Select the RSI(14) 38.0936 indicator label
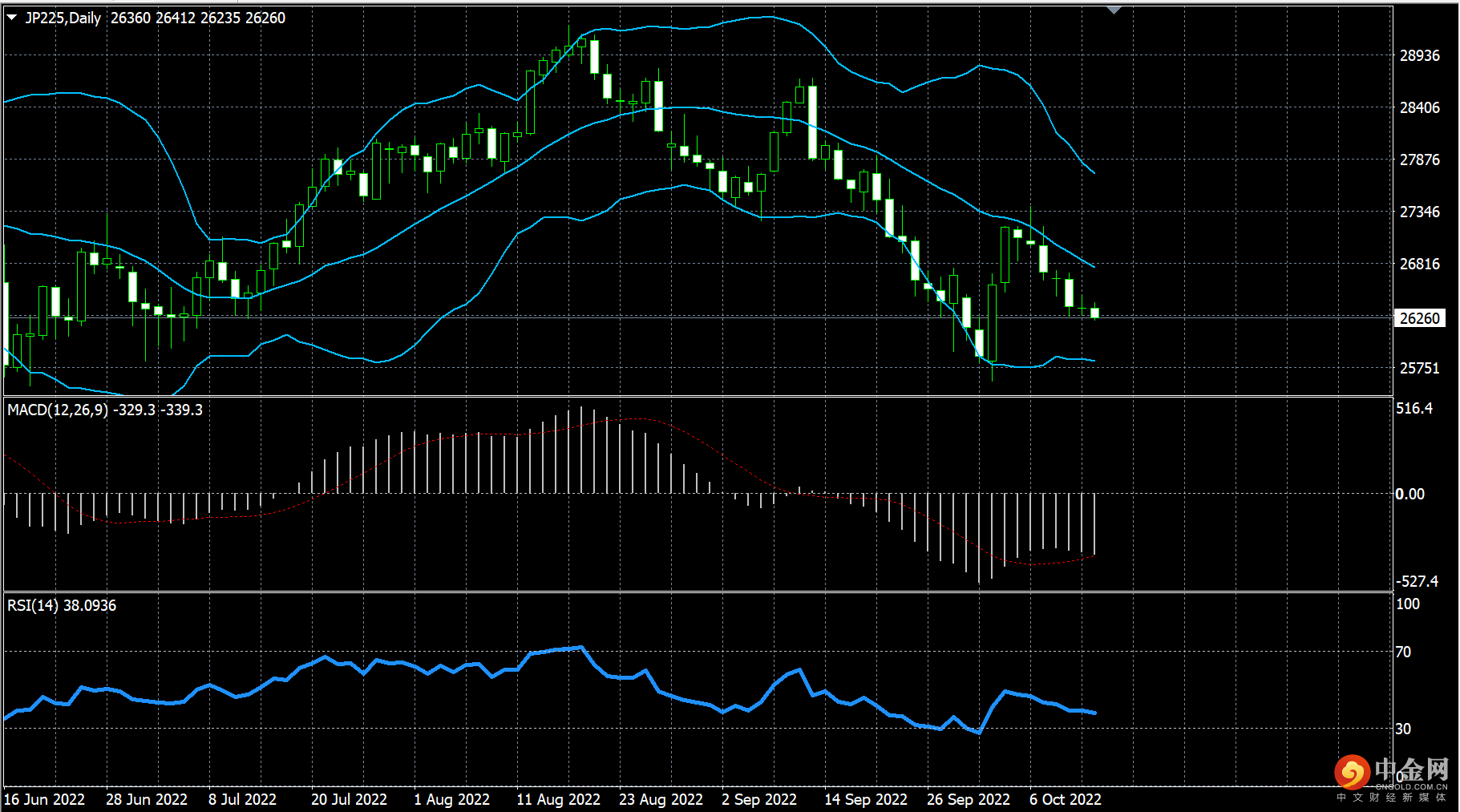This screenshot has height=812, width=1460. click(62, 605)
